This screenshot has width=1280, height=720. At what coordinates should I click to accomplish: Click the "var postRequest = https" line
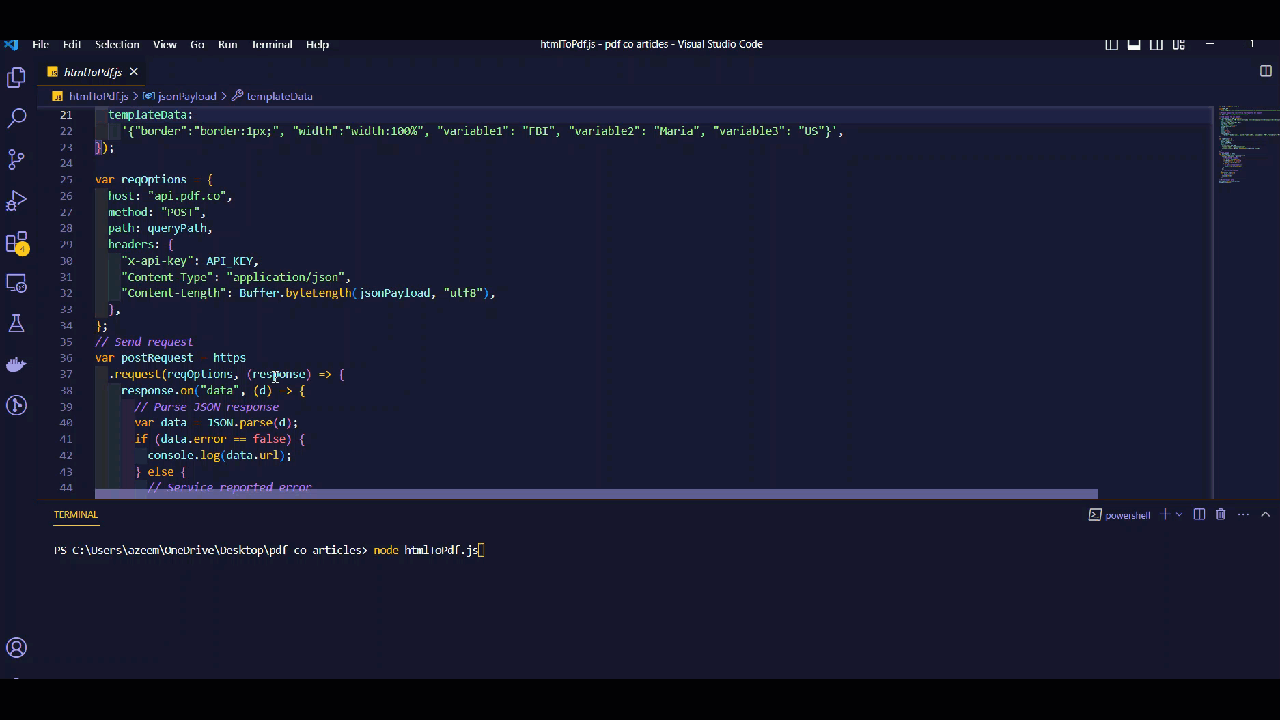click(170, 358)
